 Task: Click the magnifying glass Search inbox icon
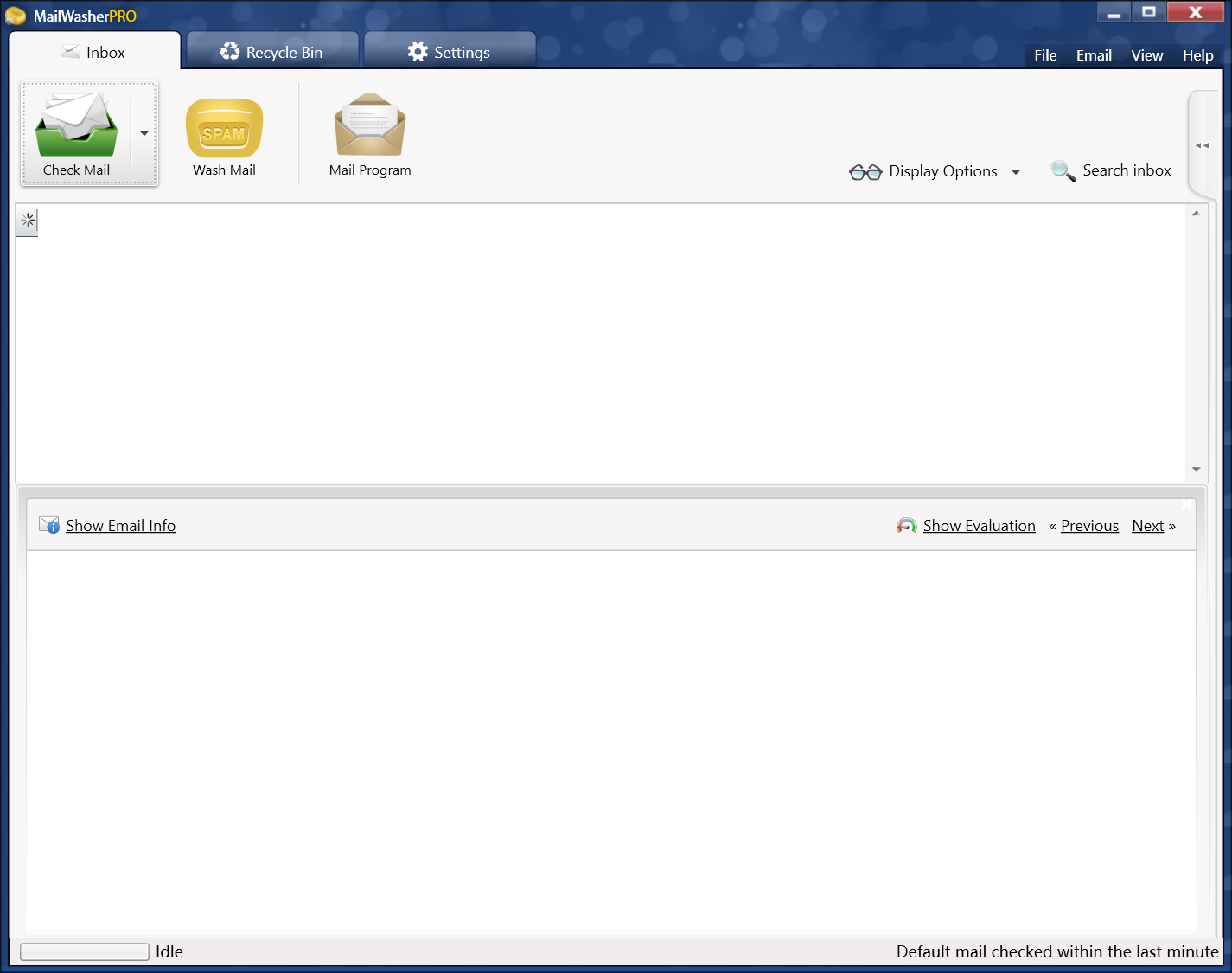[1063, 170]
